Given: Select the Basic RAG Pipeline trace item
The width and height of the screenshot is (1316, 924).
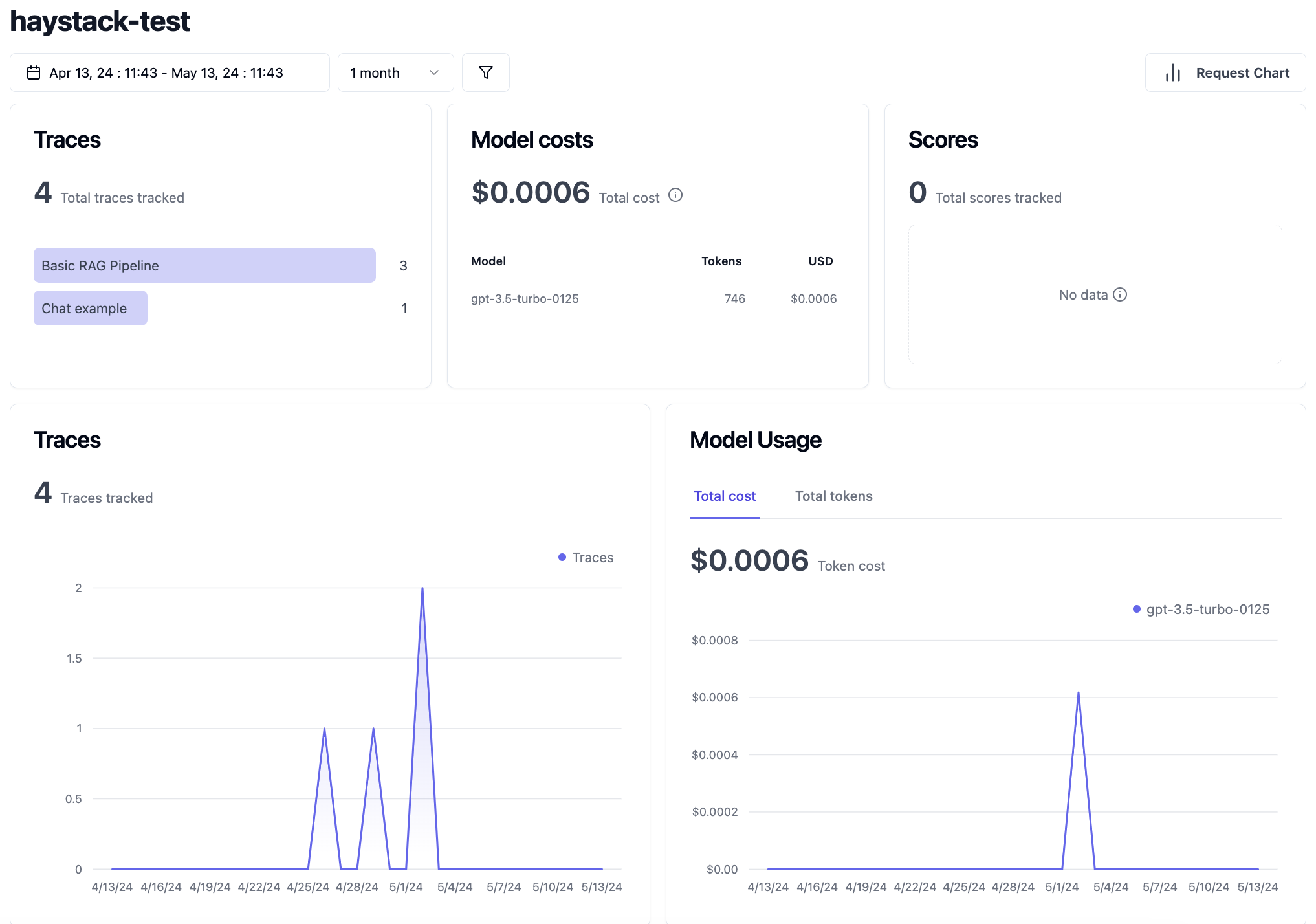Looking at the screenshot, I should (x=204, y=265).
